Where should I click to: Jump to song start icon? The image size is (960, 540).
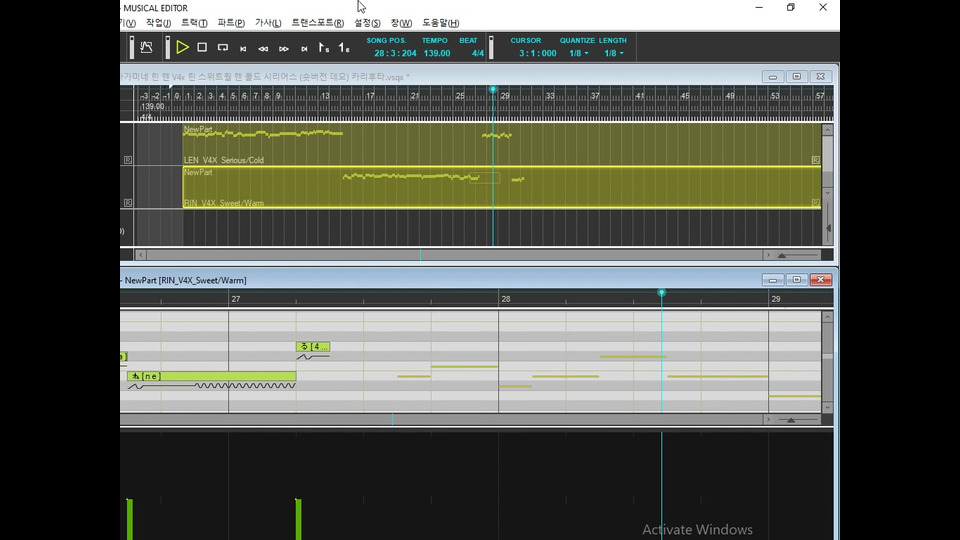(x=243, y=48)
